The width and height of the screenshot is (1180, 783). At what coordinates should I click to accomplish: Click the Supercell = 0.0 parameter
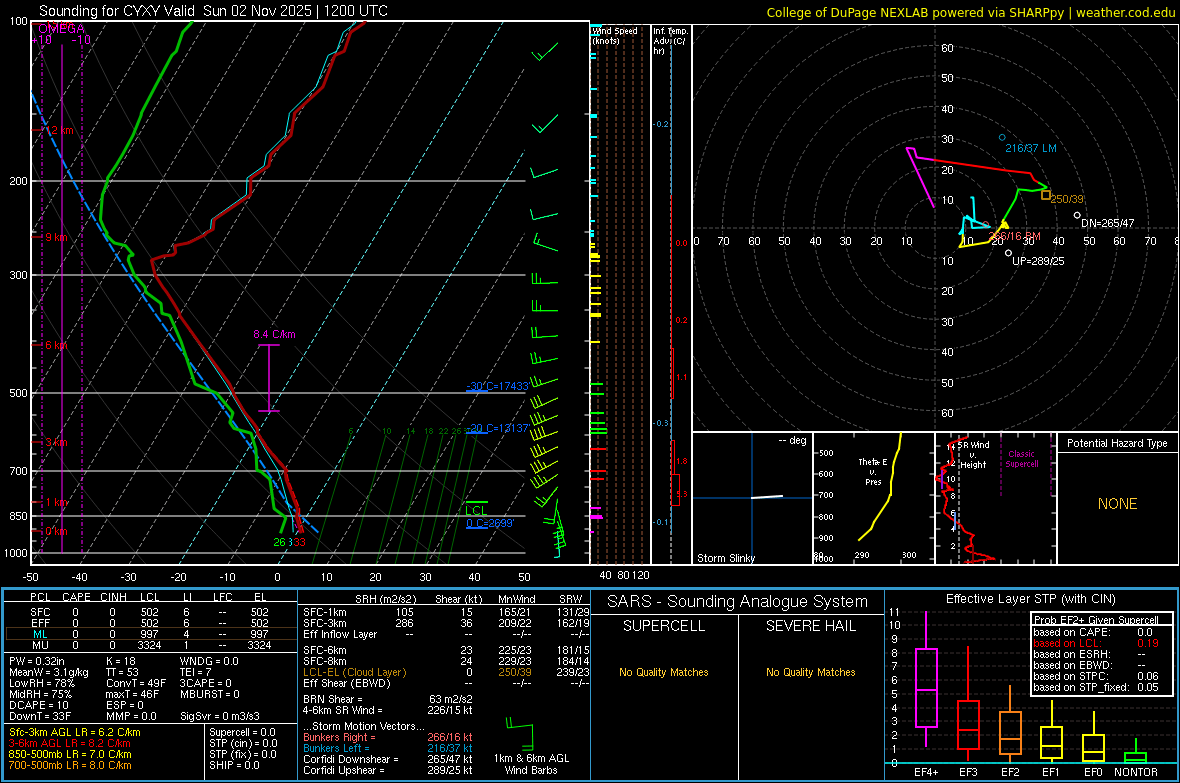click(242, 732)
